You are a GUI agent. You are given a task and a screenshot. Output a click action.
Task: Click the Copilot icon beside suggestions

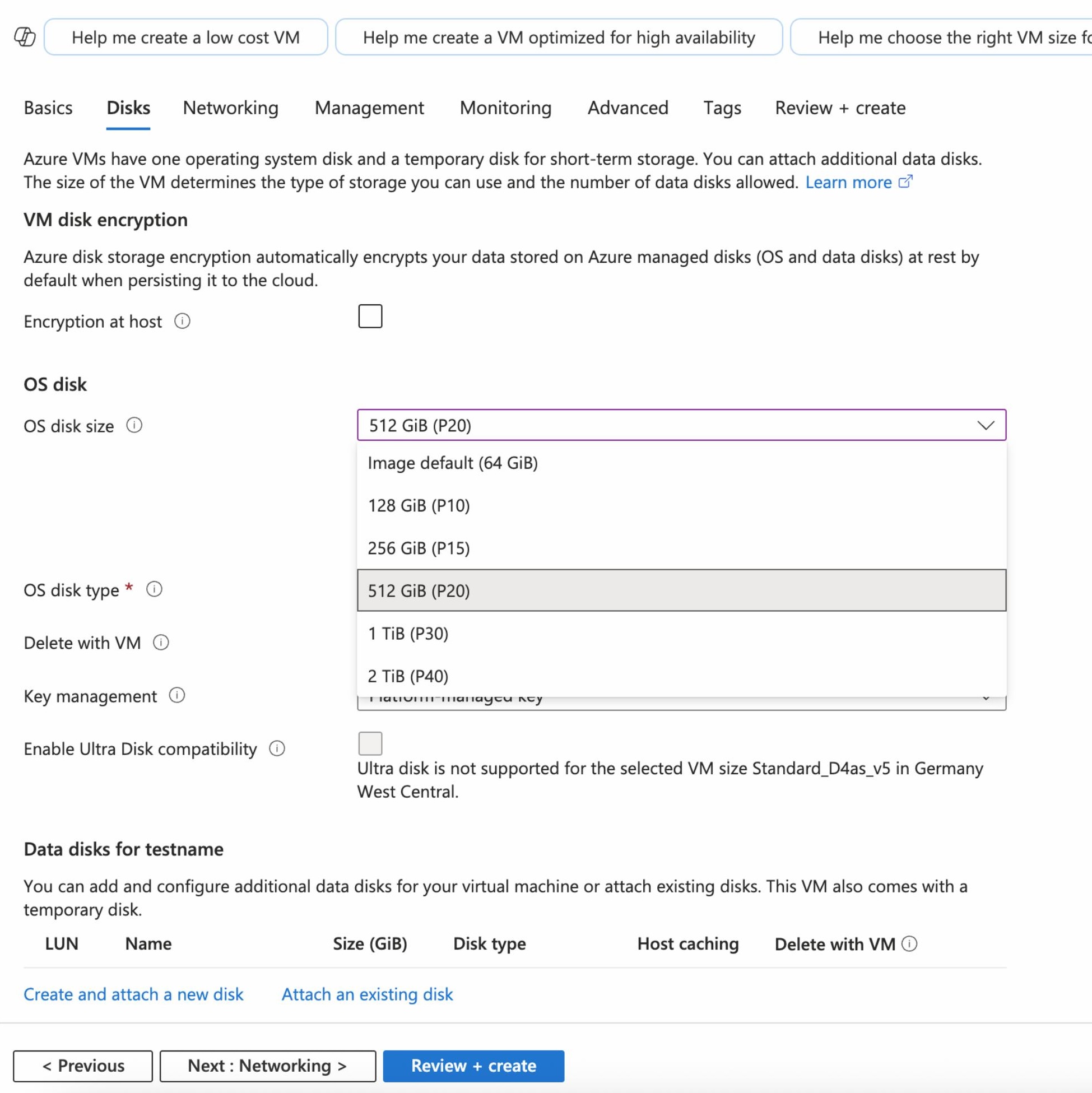(x=24, y=38)
